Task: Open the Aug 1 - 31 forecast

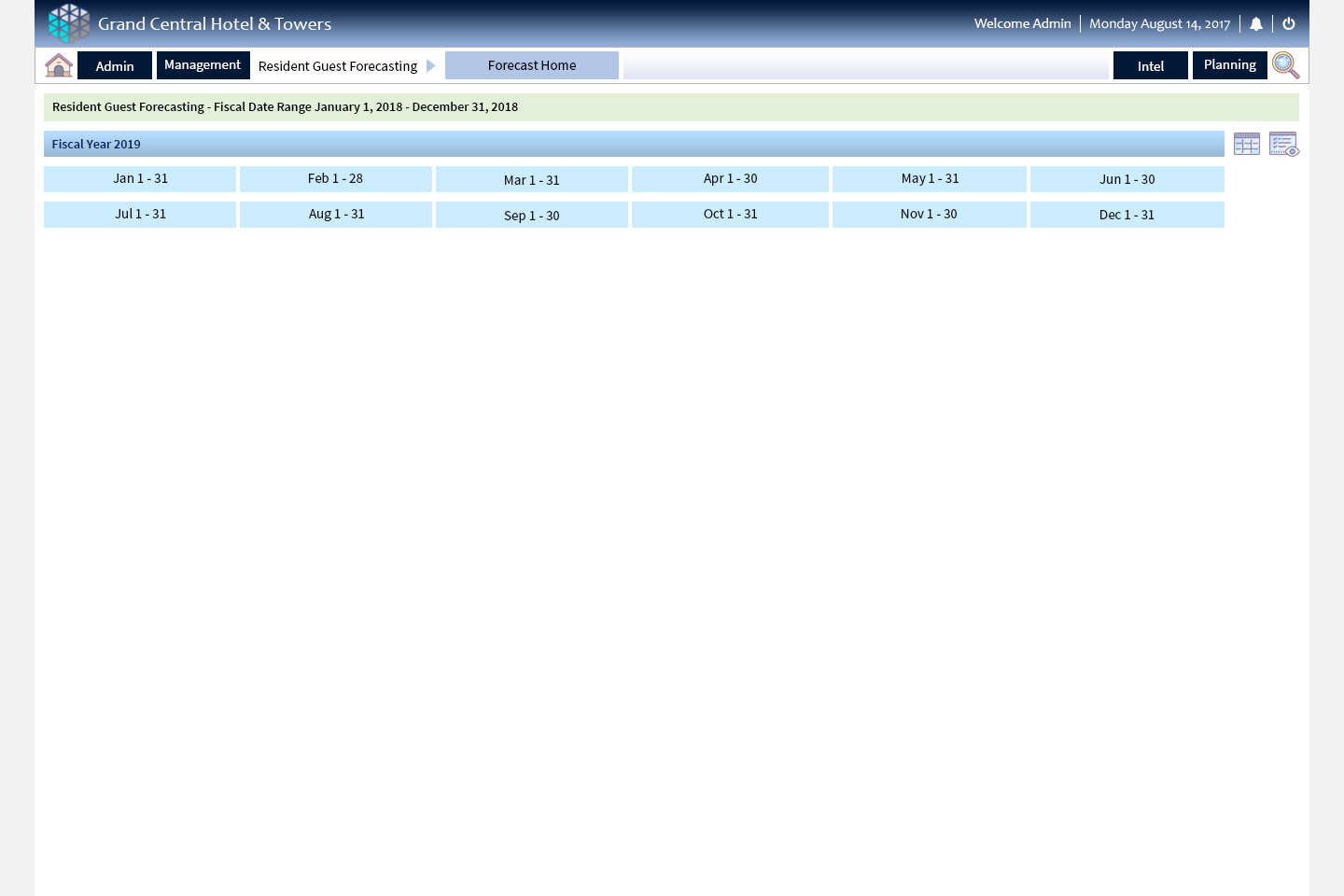Action: 336,215
